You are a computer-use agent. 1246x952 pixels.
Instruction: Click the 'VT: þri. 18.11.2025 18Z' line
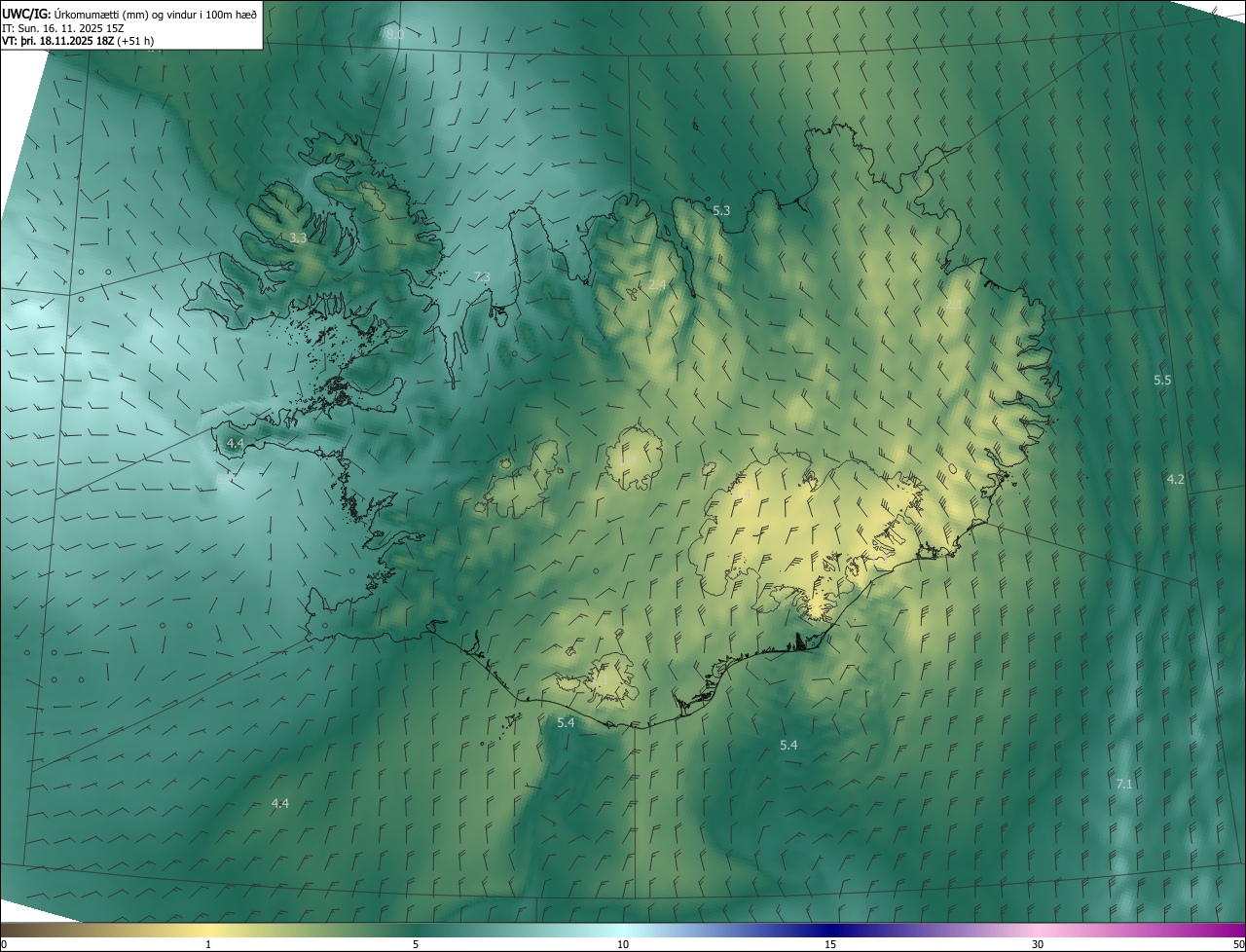[x=59, y=41]
